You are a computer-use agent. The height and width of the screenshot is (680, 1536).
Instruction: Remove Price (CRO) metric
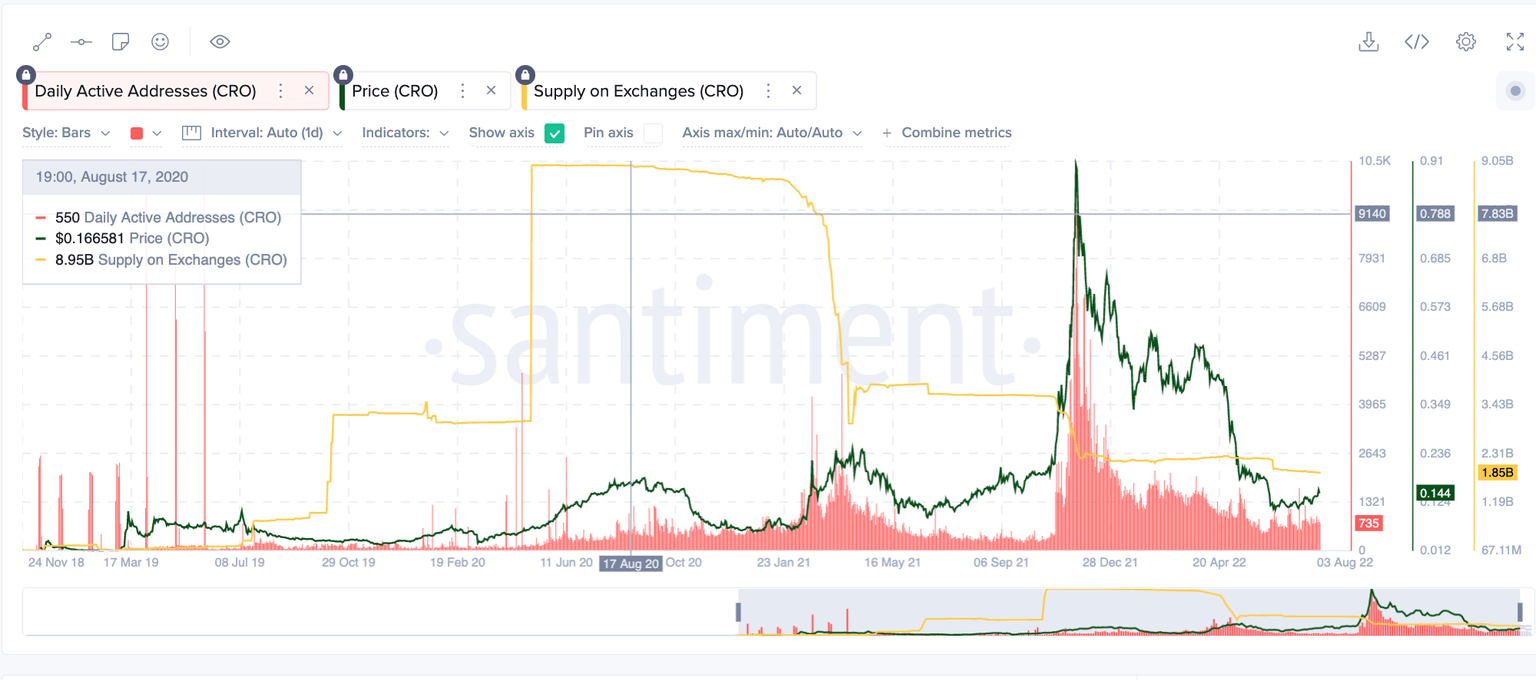(491, 90)
